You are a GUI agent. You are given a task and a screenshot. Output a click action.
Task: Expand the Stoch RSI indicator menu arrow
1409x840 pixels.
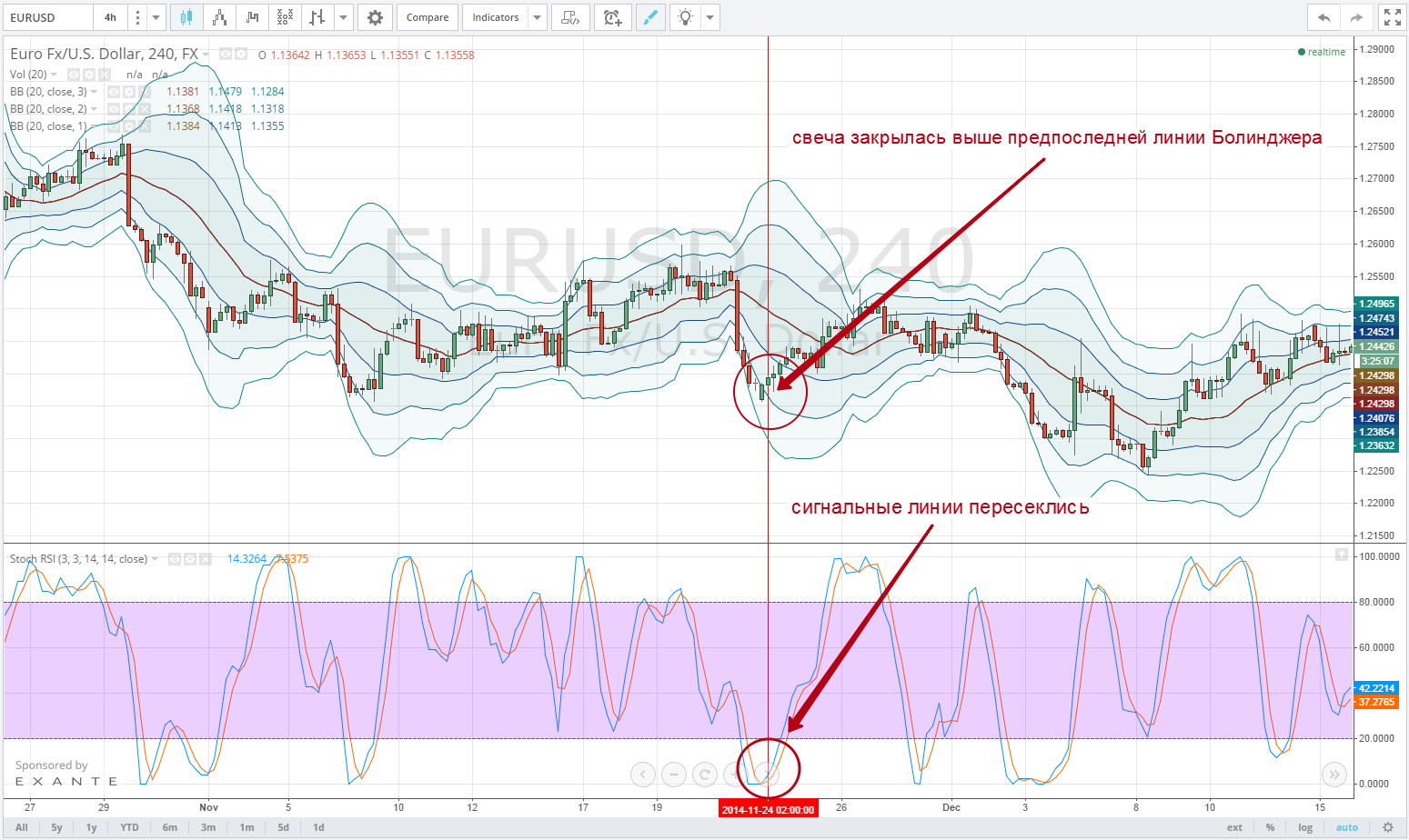tap(155, 559)
